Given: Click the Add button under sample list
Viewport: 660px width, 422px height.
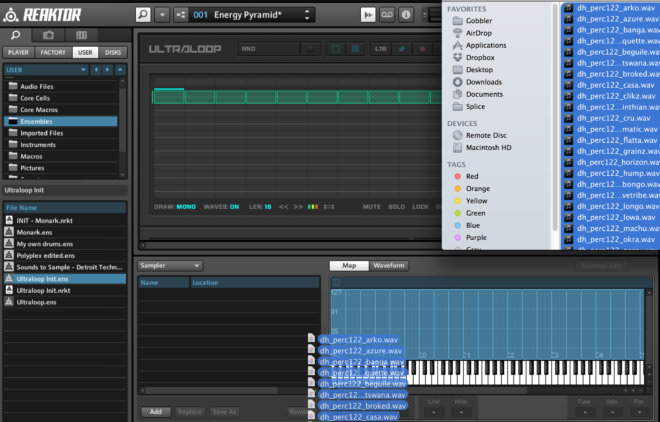Looking at the screenshot, I should pos(156,412).
